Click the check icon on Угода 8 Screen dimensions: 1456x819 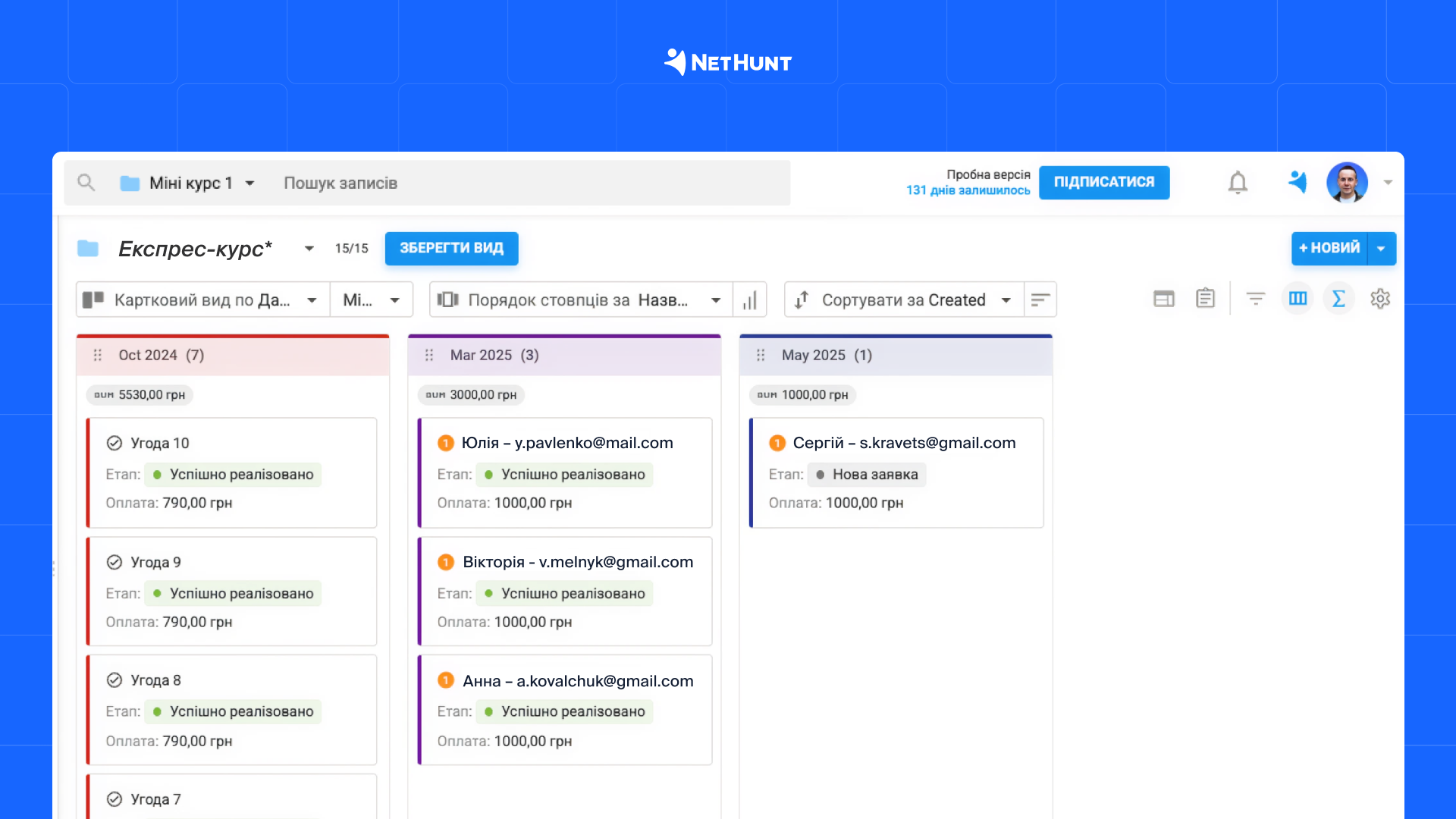[115, 680]
